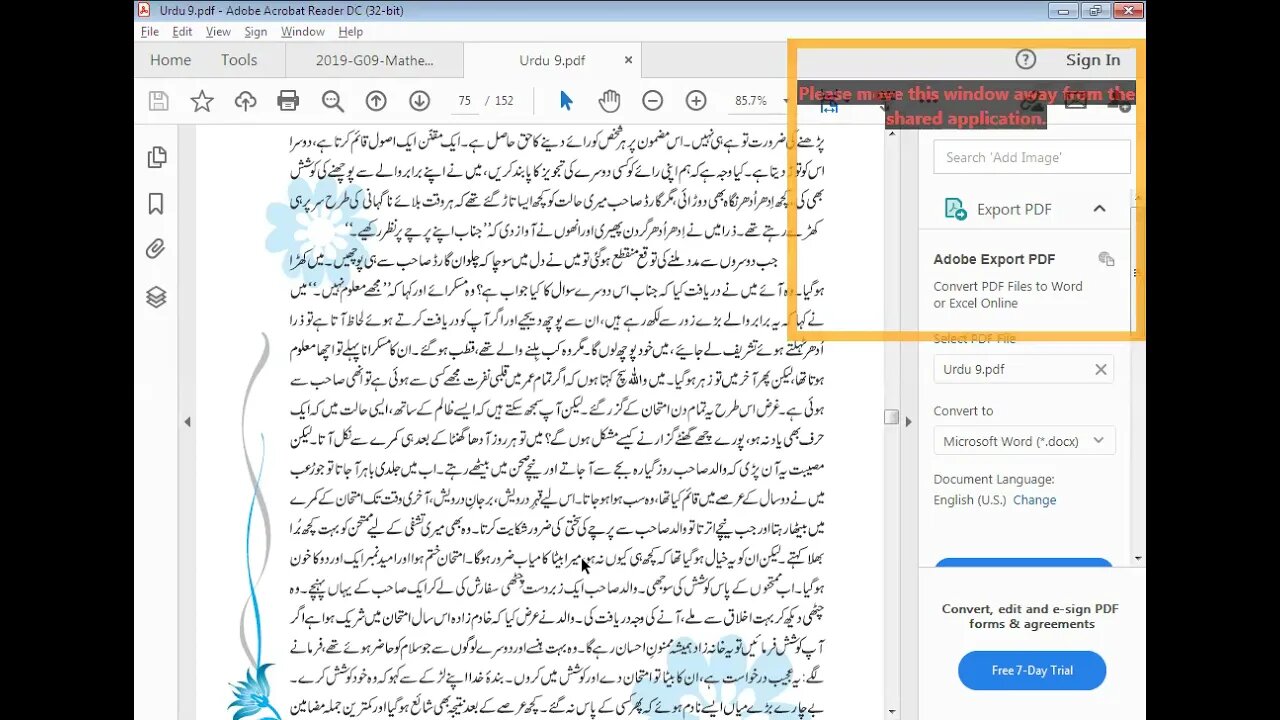Click the Export PDF tool heading
This screenshot has width=1280, height=720.
point(1014,210)
